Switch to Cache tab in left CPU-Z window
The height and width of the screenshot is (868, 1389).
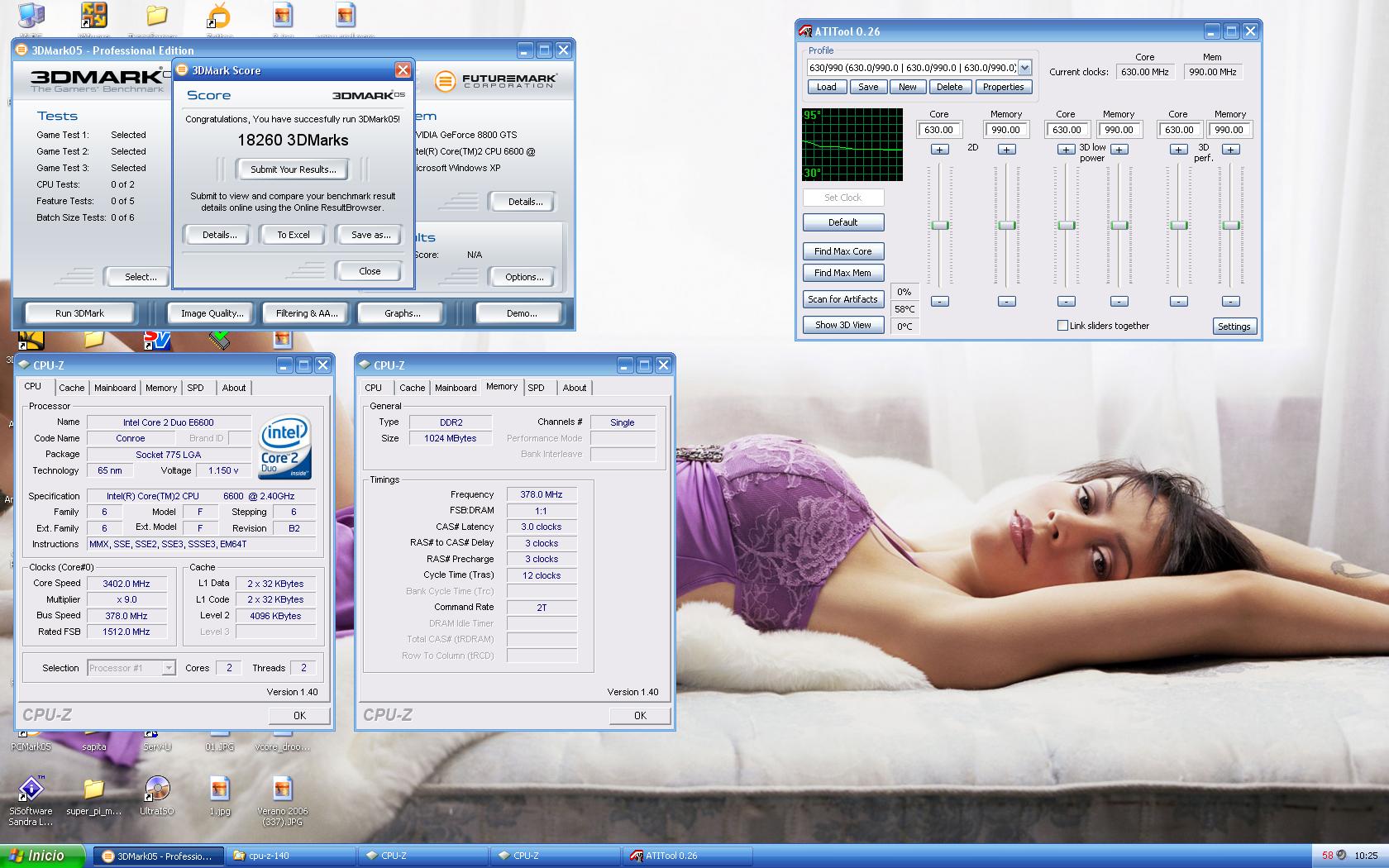pos(71,388)
